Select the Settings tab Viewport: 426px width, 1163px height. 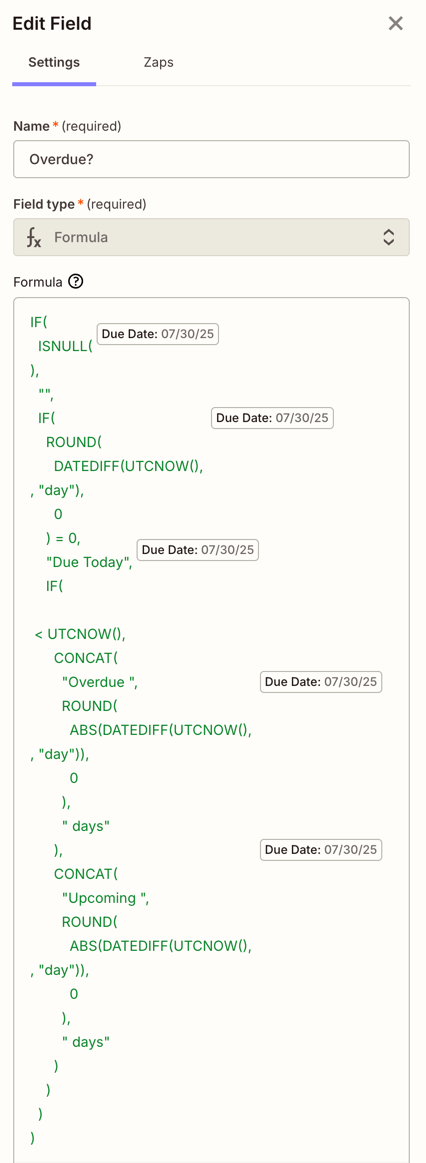tap(54, 62)
